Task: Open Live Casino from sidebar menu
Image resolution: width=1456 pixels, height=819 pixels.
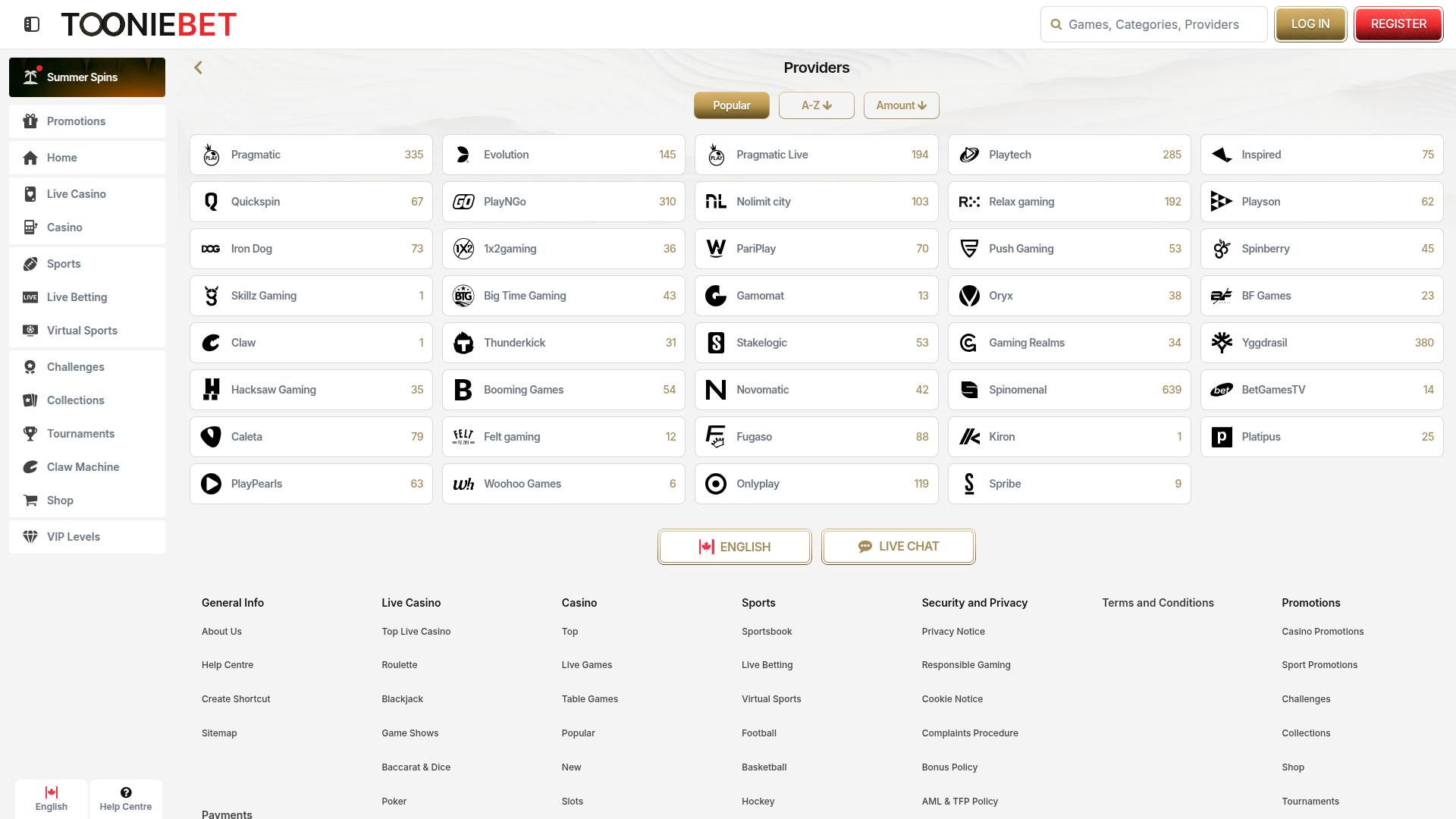Action: point(76,194)
